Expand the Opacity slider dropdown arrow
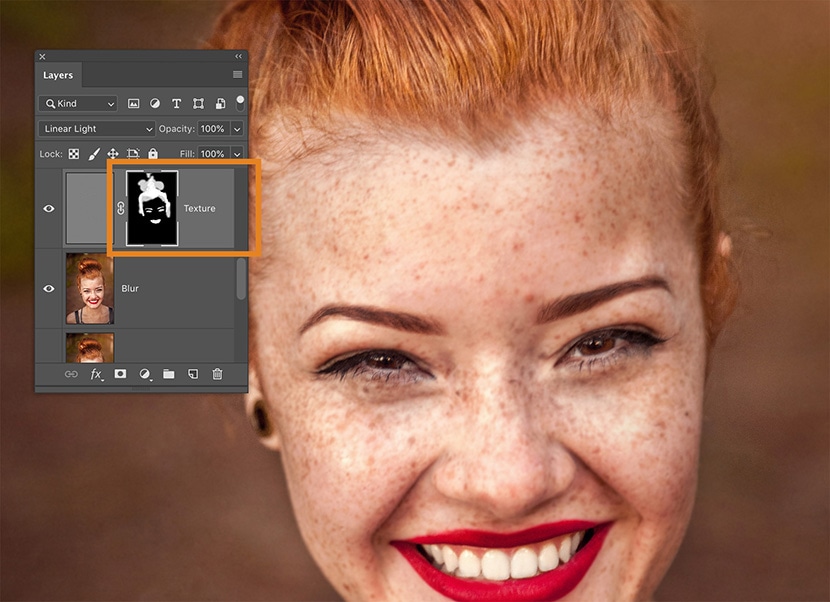The image size is (830, 602). pos(237,129)
